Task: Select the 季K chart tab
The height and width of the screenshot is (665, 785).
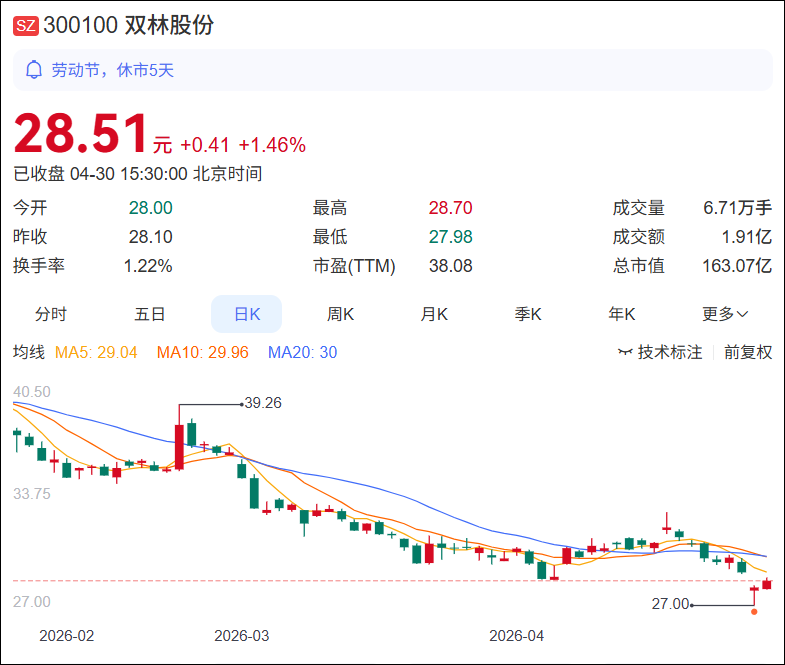Action: pyautogui.click(x=528, y=314)
